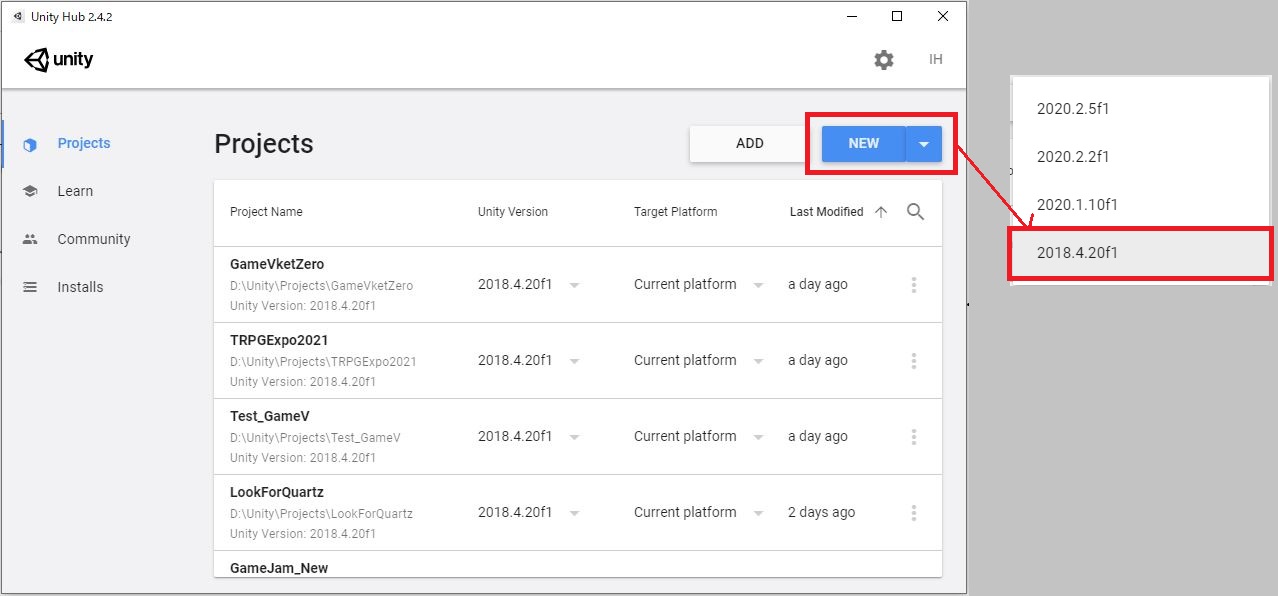Open the project search magnifier
The height and width of the screenshot is (596, 1278).
click(x=915, y=212)
